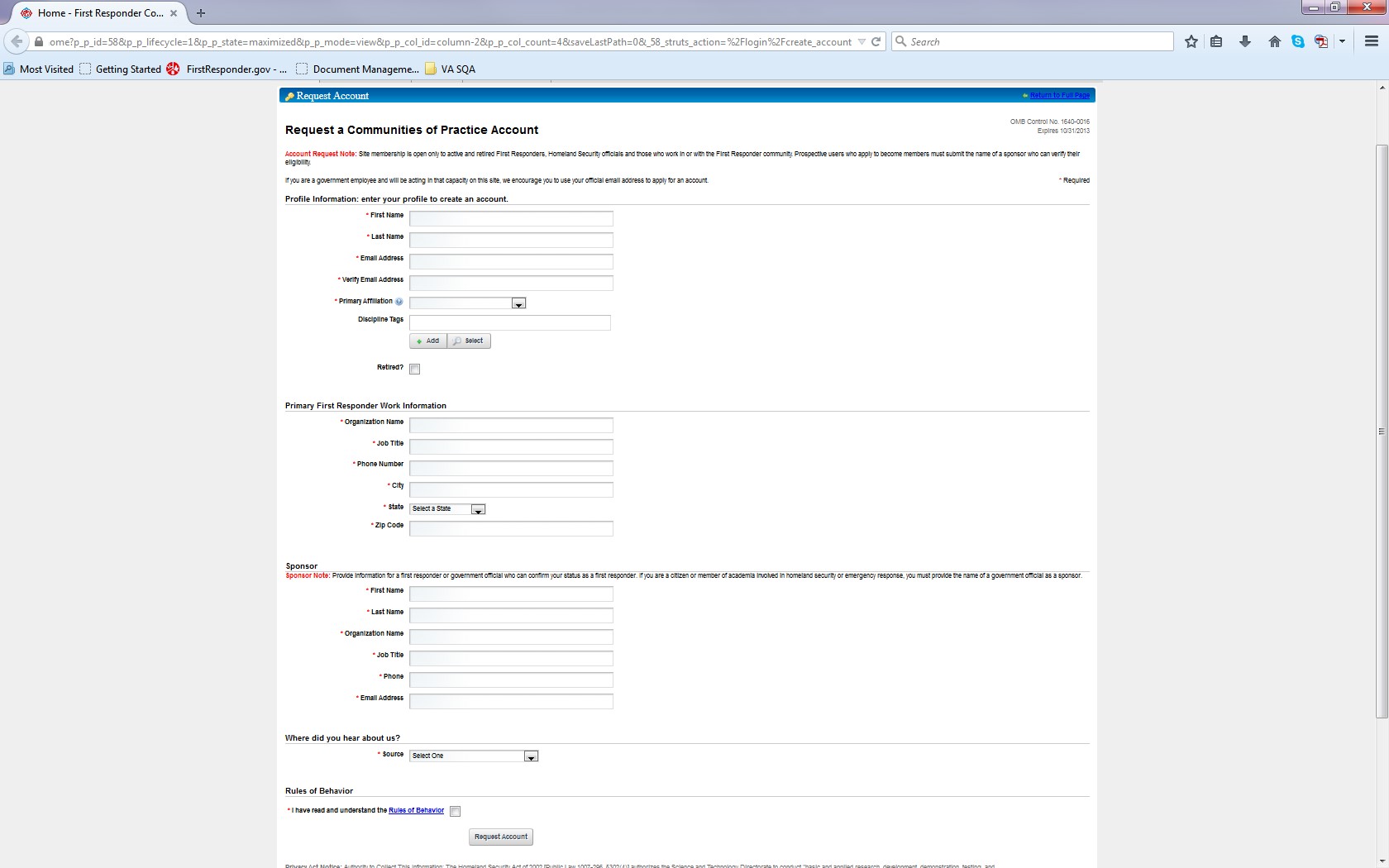Click the Skype toolbar icon
Viewport: 1389px width, 868px height.
[x=1298, y=41]
